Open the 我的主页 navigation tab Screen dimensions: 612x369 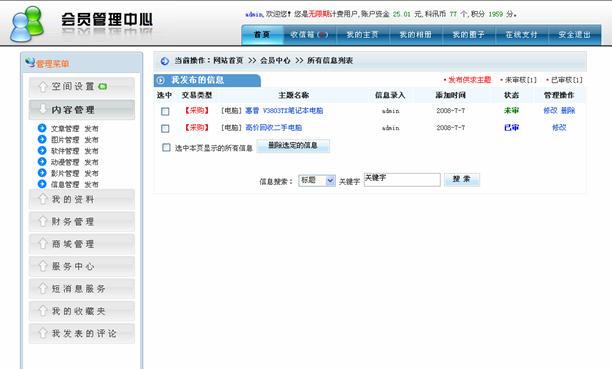click(362, 35)
